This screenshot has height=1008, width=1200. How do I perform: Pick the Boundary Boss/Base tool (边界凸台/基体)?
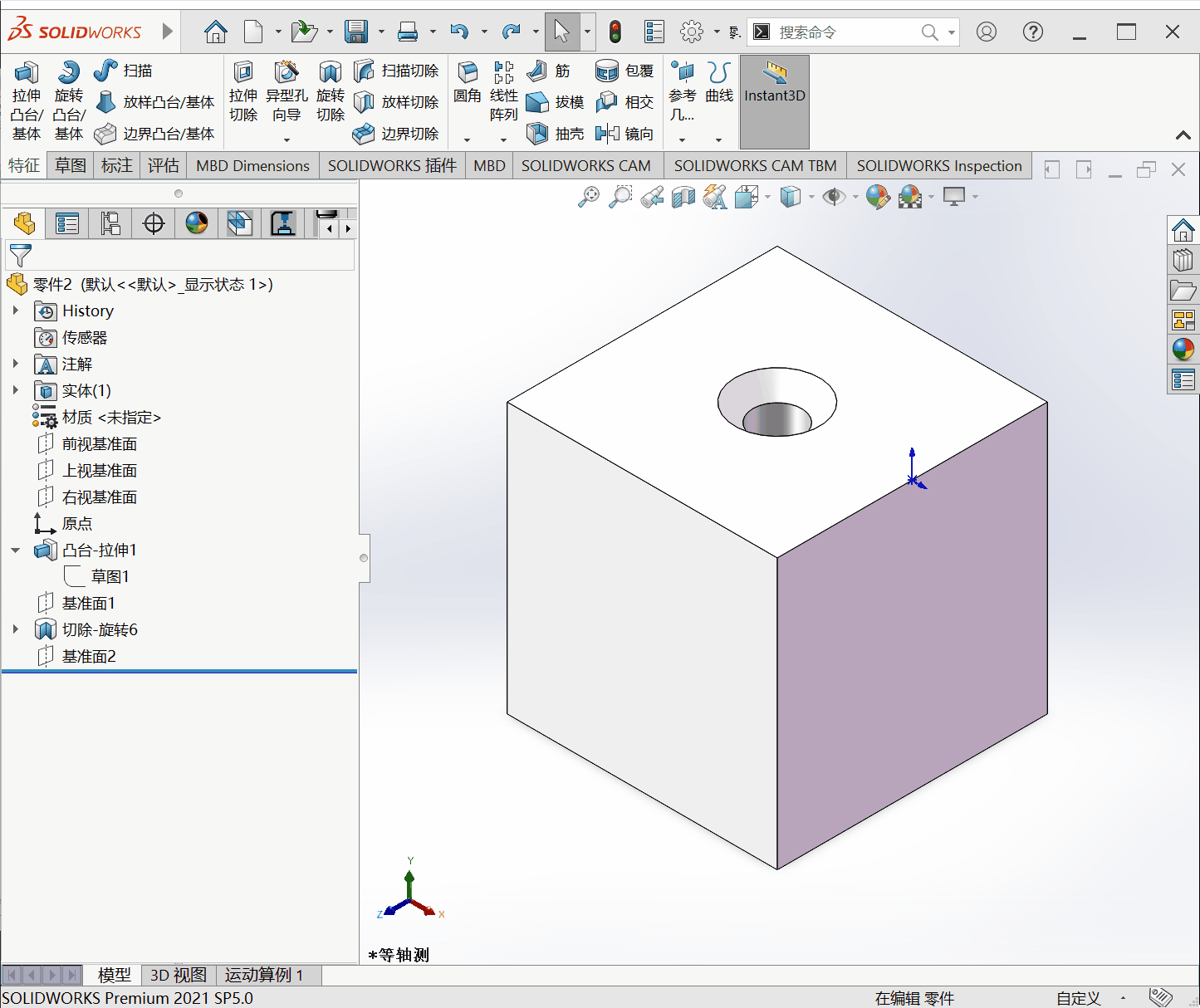(154, 134)
